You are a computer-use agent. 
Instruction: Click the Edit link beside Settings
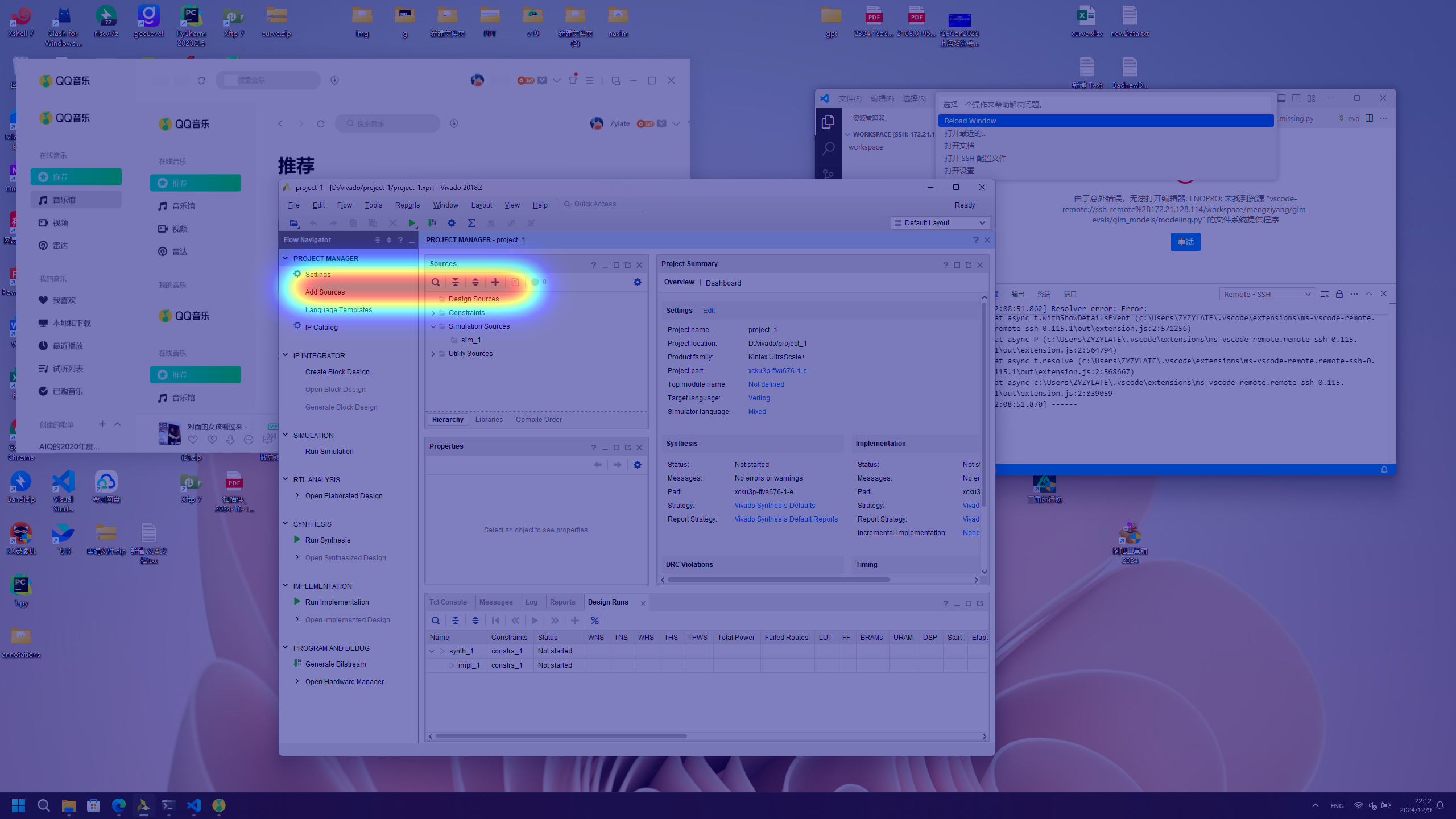click(x=709, y=311)
